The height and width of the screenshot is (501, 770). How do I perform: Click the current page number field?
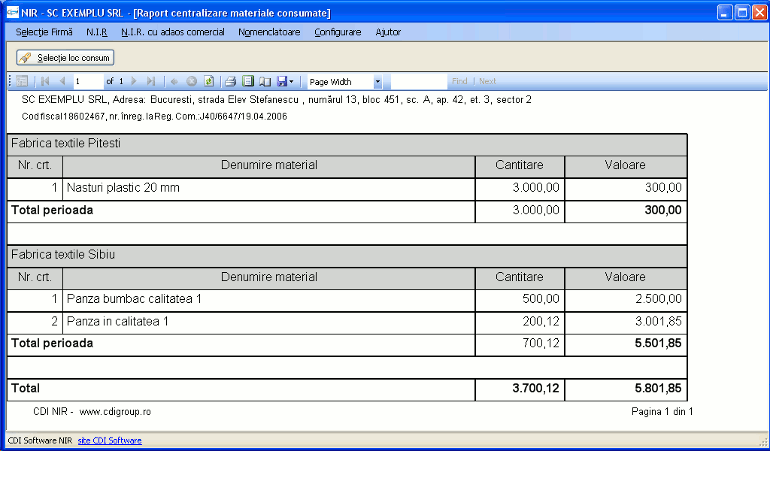pos(88,81)
